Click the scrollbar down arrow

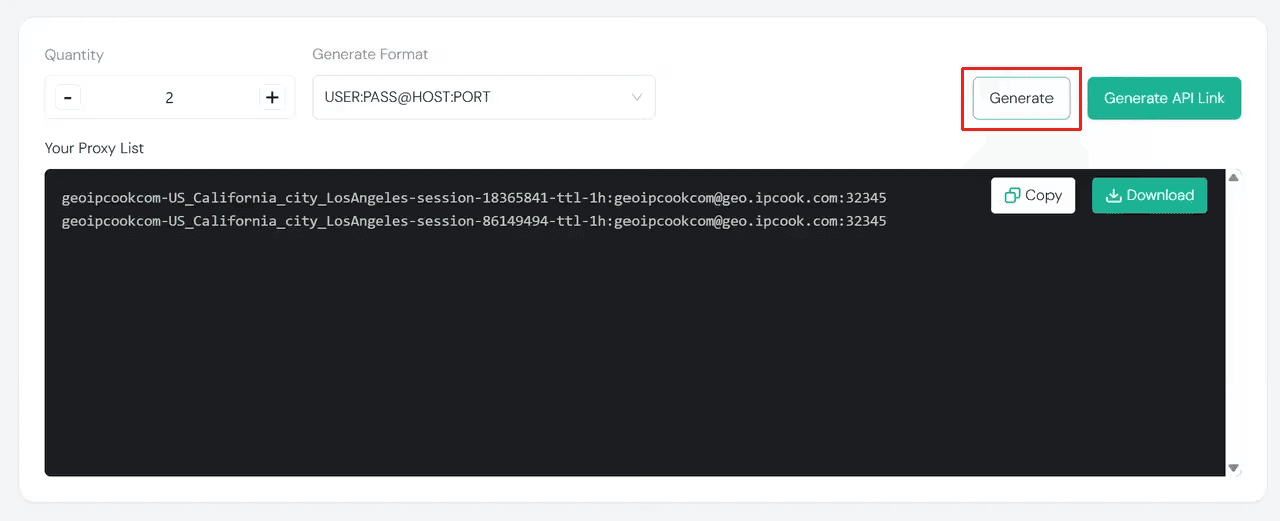[x=1234, y=467]
